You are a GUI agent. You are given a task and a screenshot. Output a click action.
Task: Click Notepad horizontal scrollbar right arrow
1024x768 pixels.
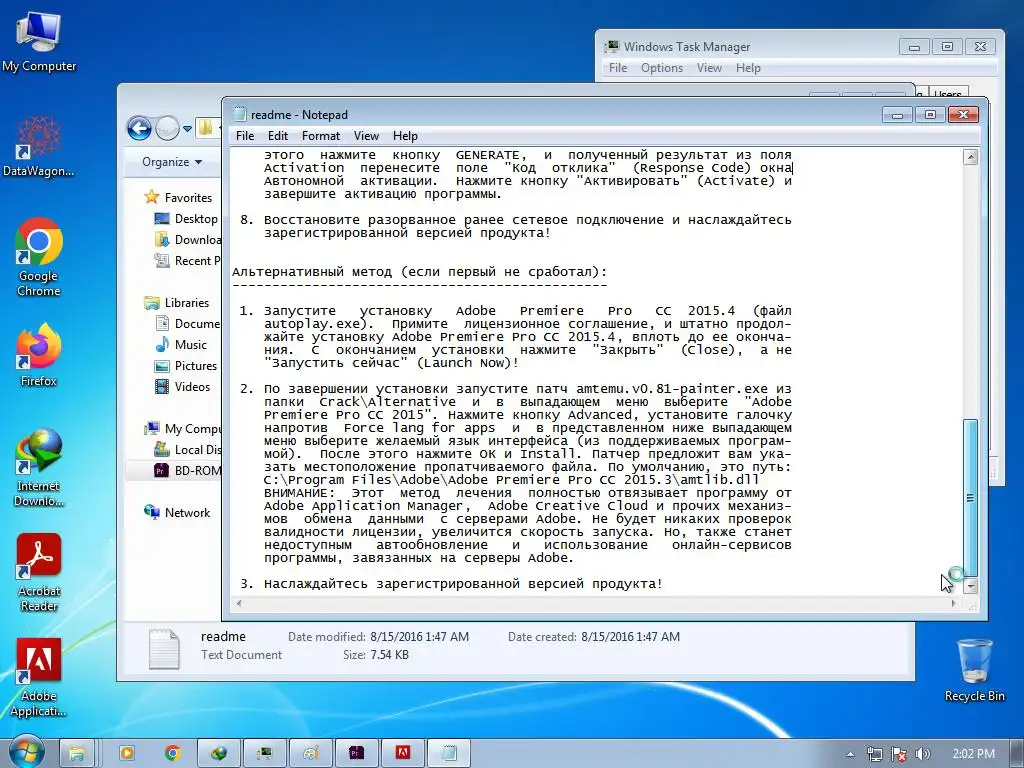click(x=953, y=603)
